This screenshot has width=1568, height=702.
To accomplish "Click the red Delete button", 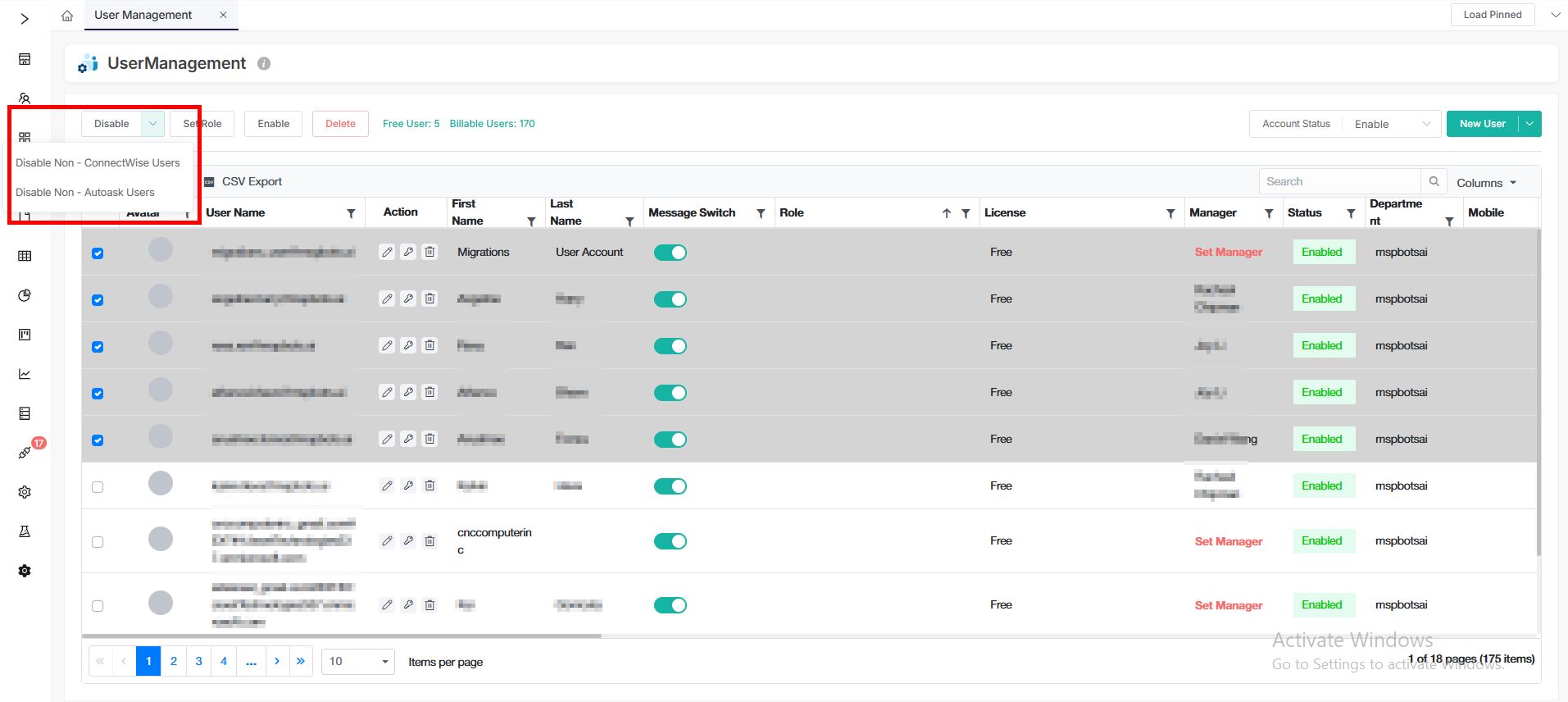I will [340, 124].
